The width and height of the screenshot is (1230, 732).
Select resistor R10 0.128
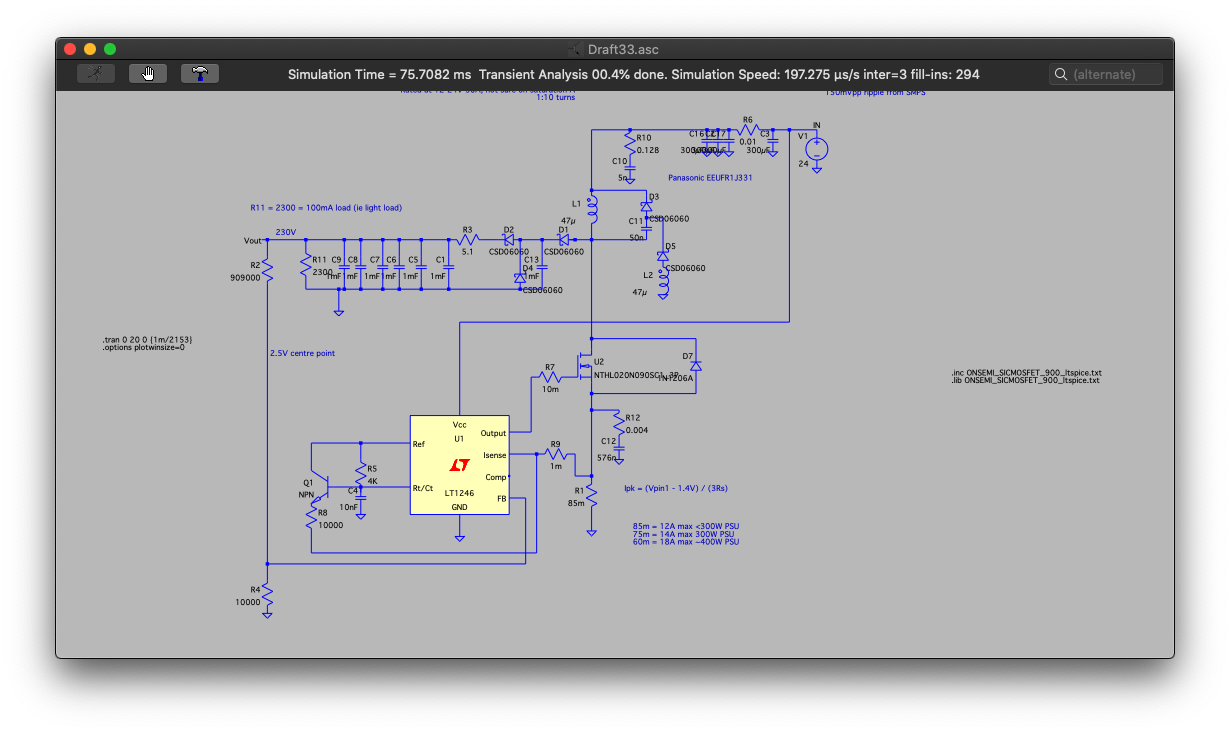coord(629,142)
